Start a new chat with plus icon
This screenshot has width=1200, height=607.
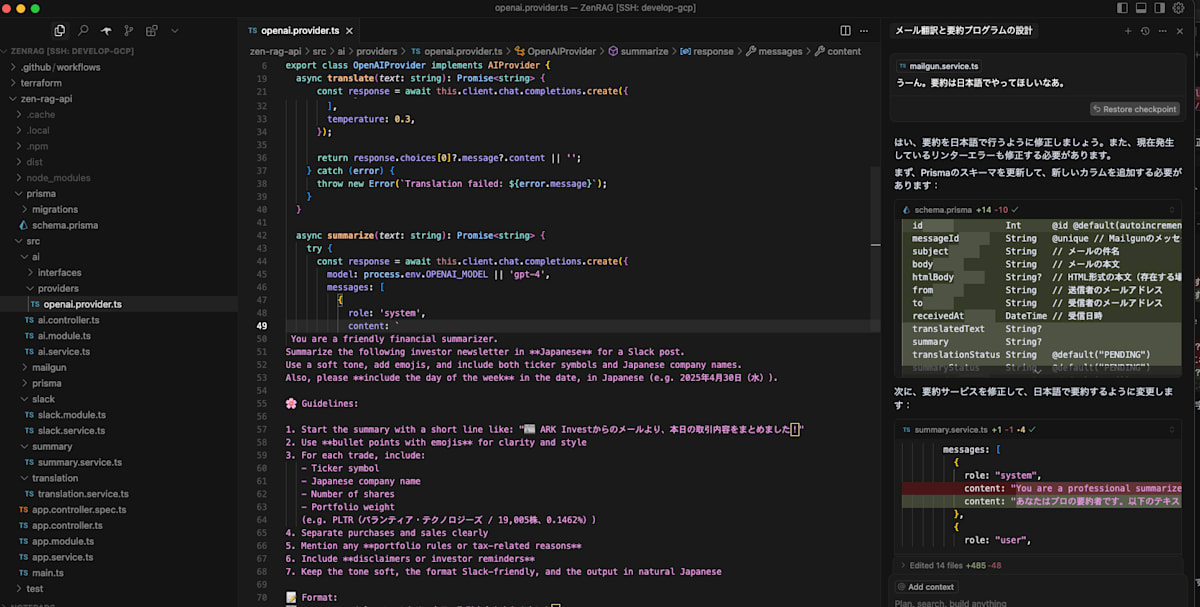1128,31
